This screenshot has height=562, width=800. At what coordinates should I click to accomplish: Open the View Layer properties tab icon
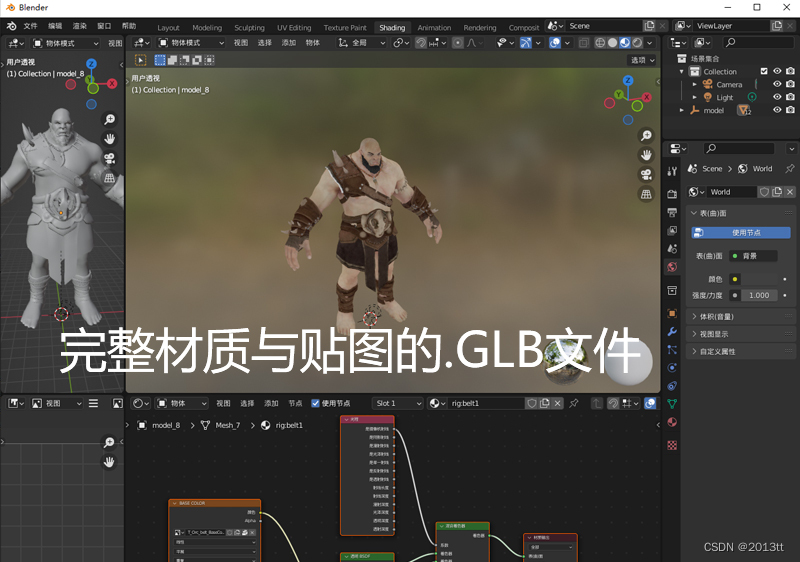672,231
